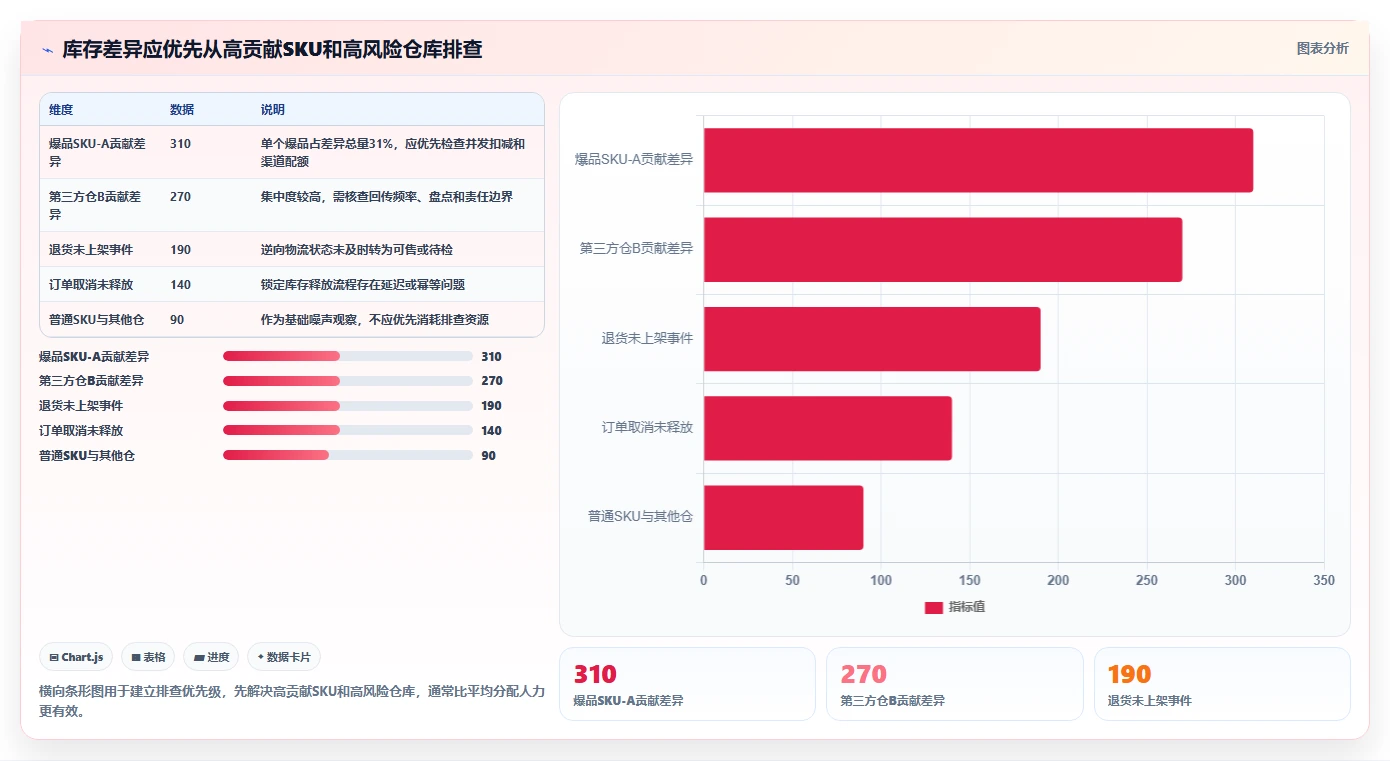Screen dimensions: 1390x761
Task: Click the progress list value 90
Action: pos(488,456)
